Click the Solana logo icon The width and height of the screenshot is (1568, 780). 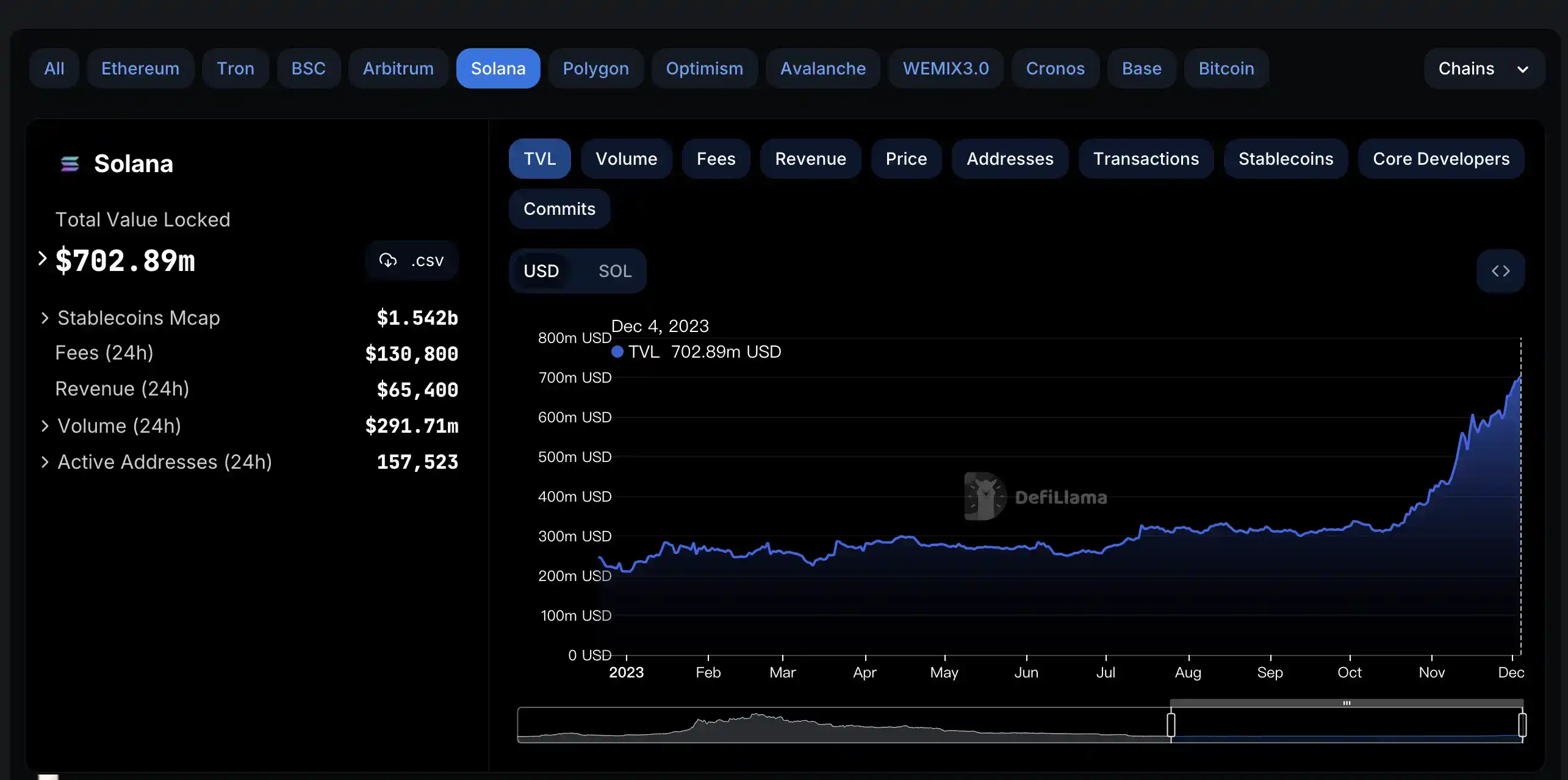point(70,164)
